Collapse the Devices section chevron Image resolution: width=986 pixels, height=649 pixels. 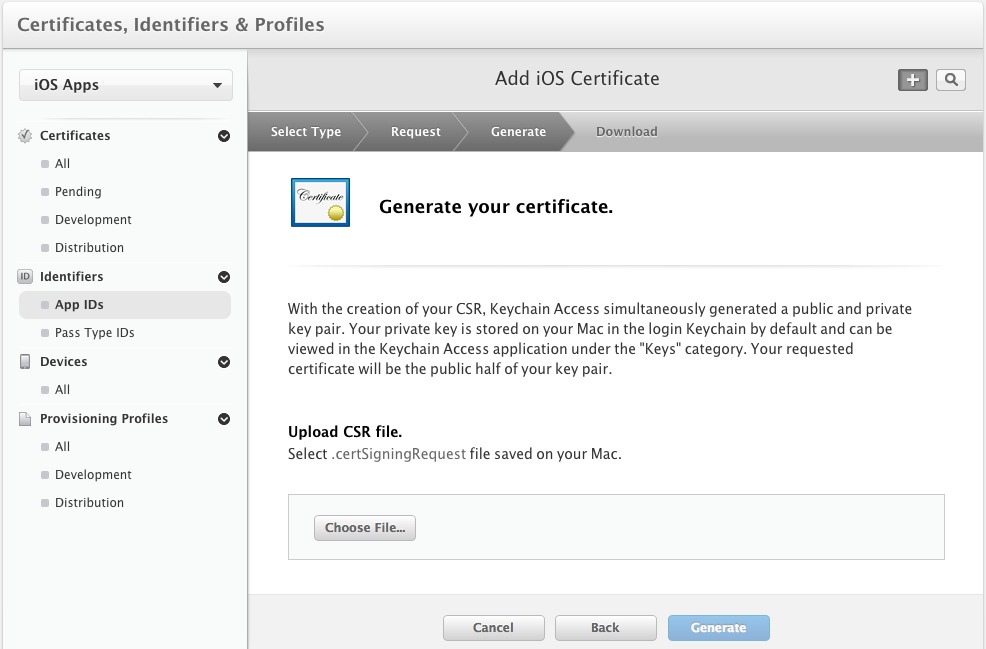(224, 362)
